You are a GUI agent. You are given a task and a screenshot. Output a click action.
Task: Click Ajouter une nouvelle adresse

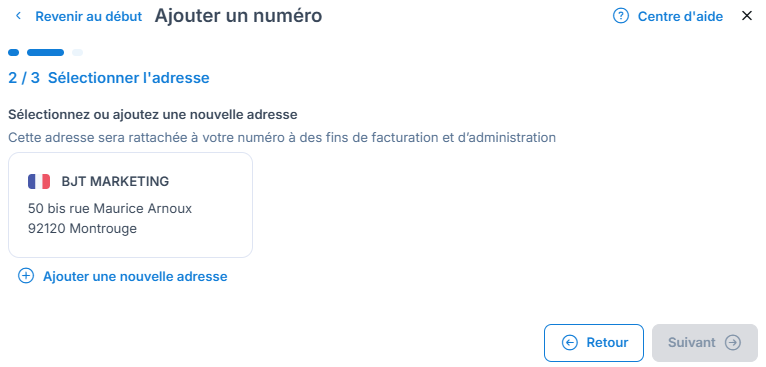(135, 277)
